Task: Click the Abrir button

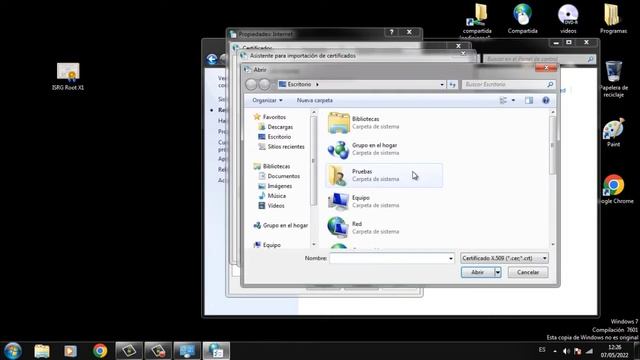Action: point(478,272)
